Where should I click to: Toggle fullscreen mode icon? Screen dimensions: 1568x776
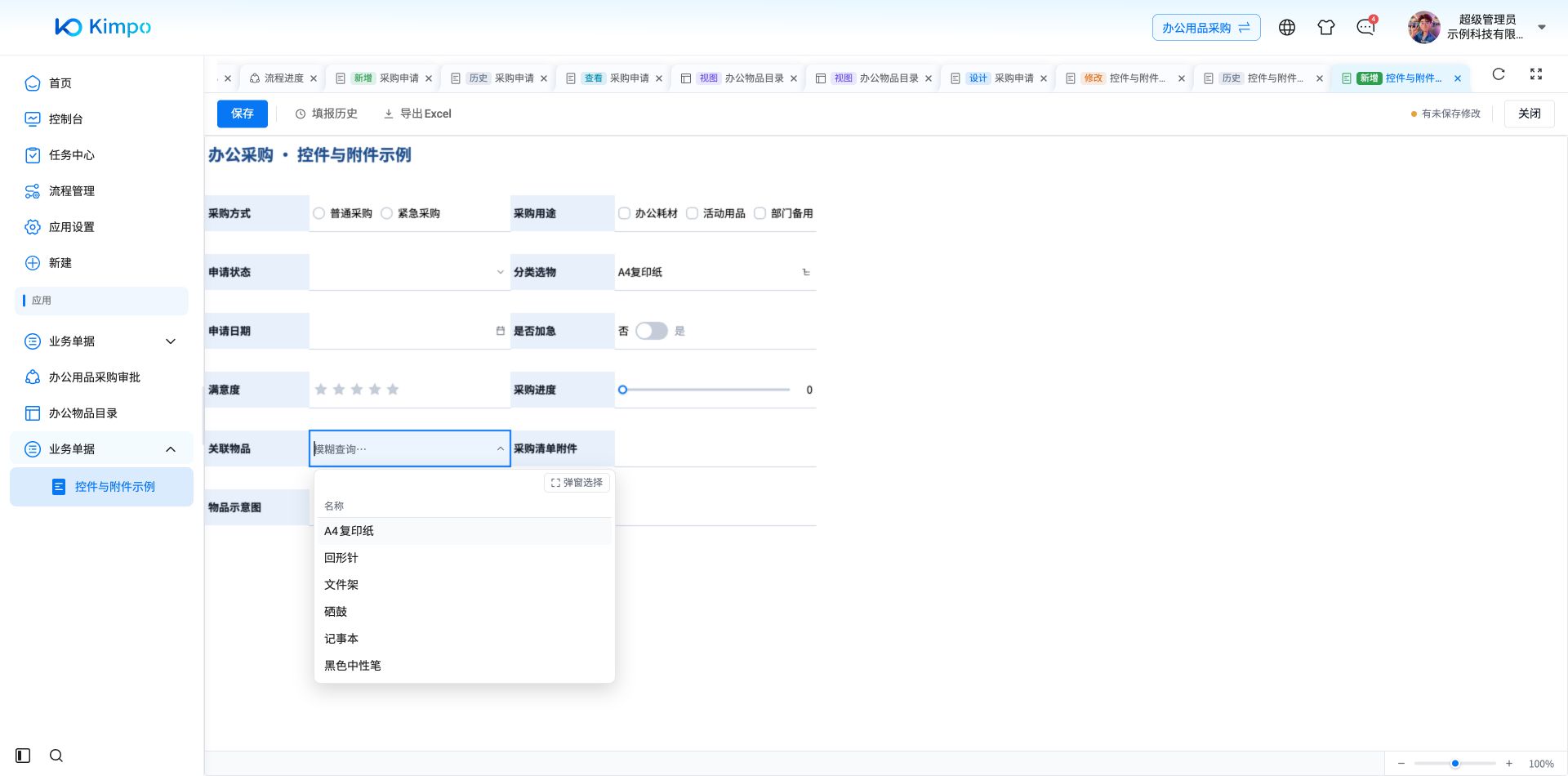pos(1536,74)
